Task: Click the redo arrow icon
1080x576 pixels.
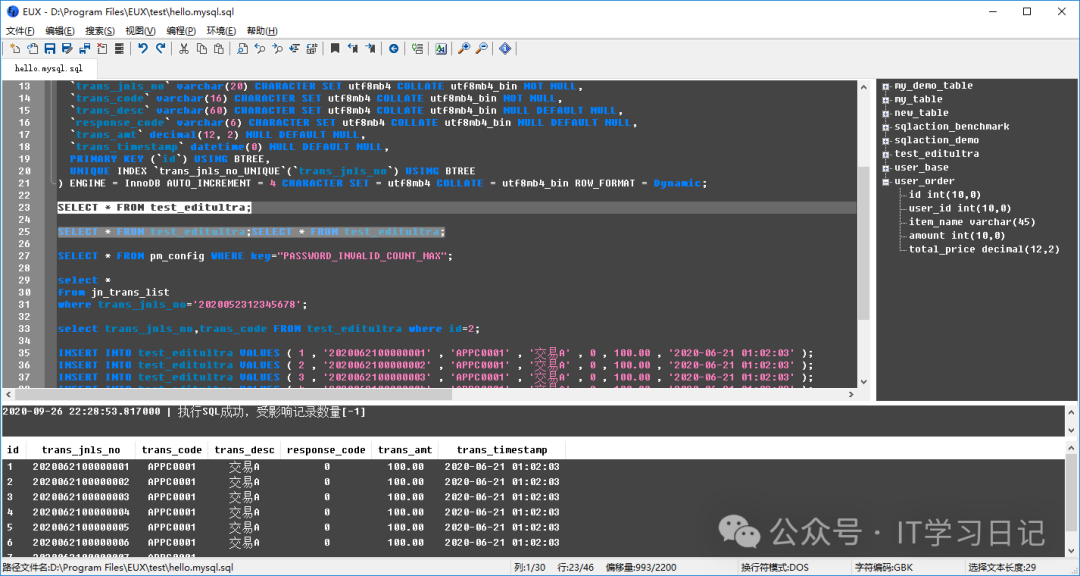Action: pyautogui.click(x=161, y=48)
